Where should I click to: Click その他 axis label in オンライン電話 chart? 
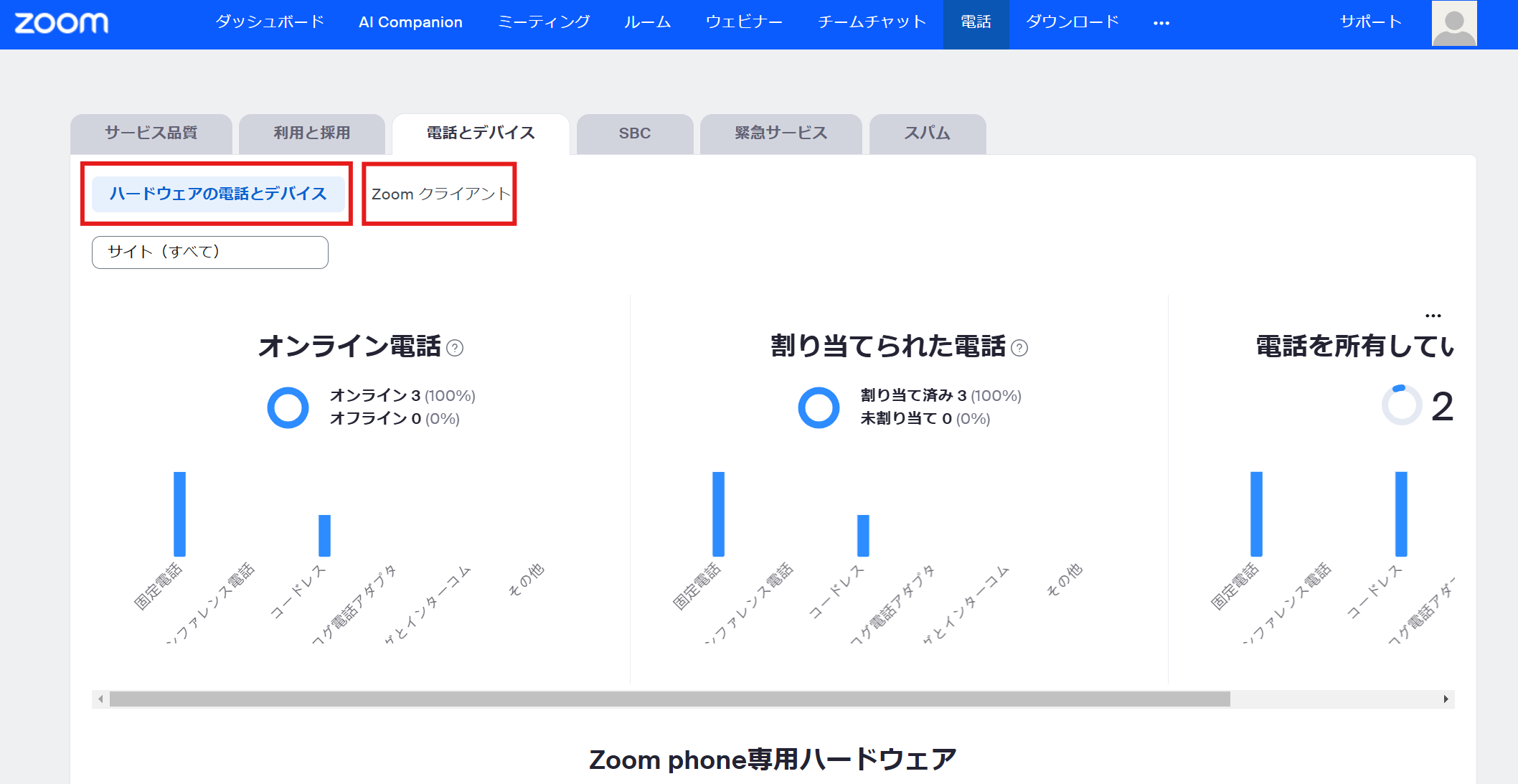[x=526, y=580]
